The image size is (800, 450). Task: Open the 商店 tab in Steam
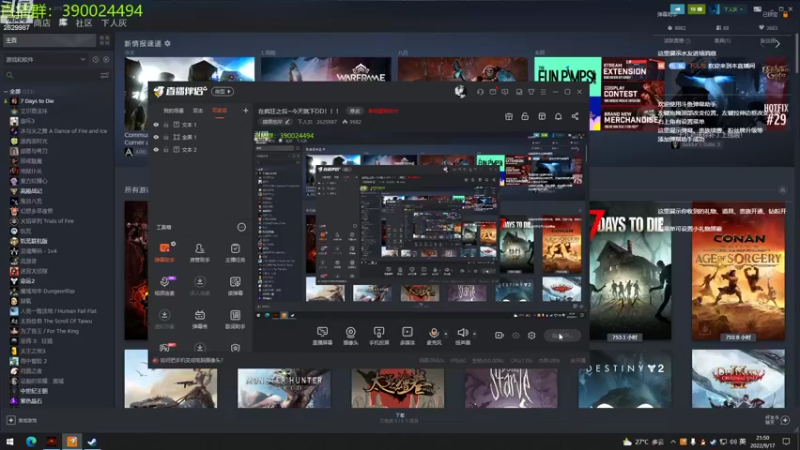point(42,23)
